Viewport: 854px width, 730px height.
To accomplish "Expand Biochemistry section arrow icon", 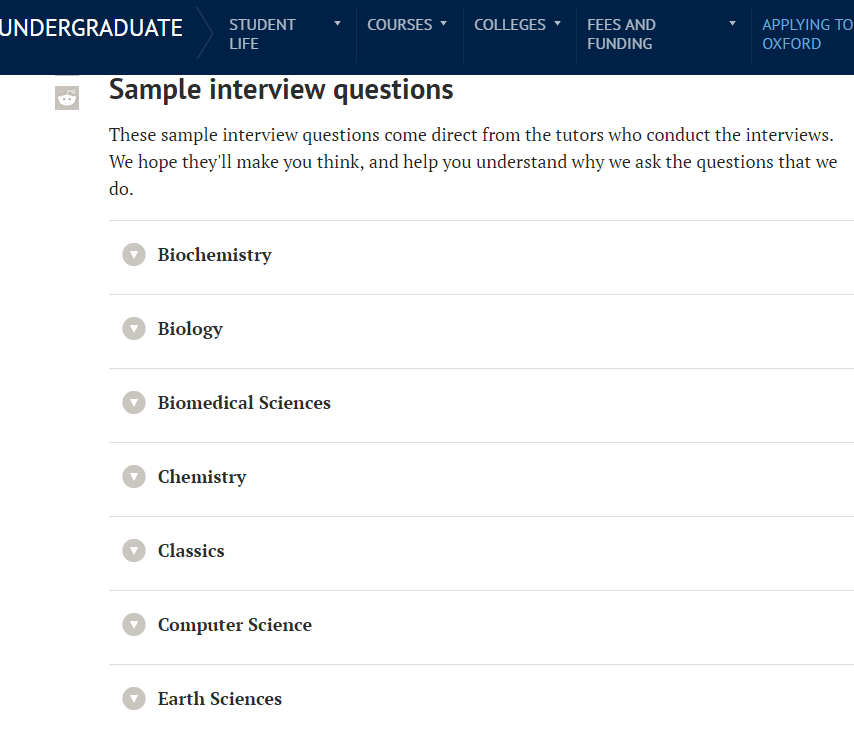I will tap(134, 254).
